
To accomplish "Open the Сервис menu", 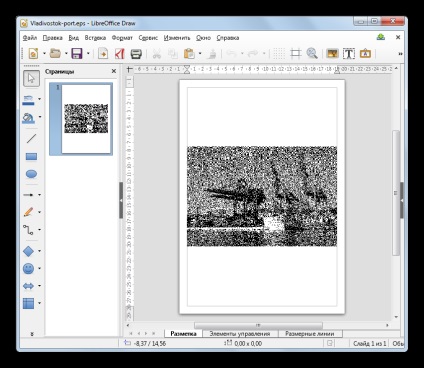I will tap(148, 38).
